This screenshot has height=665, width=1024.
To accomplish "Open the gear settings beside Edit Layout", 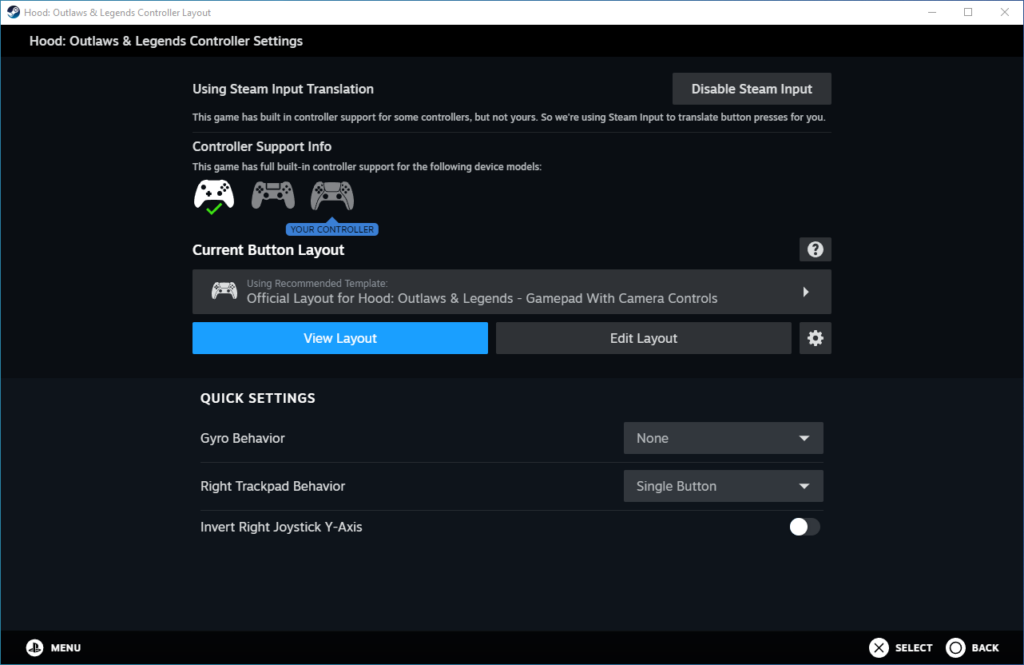I will pos(815,338).
